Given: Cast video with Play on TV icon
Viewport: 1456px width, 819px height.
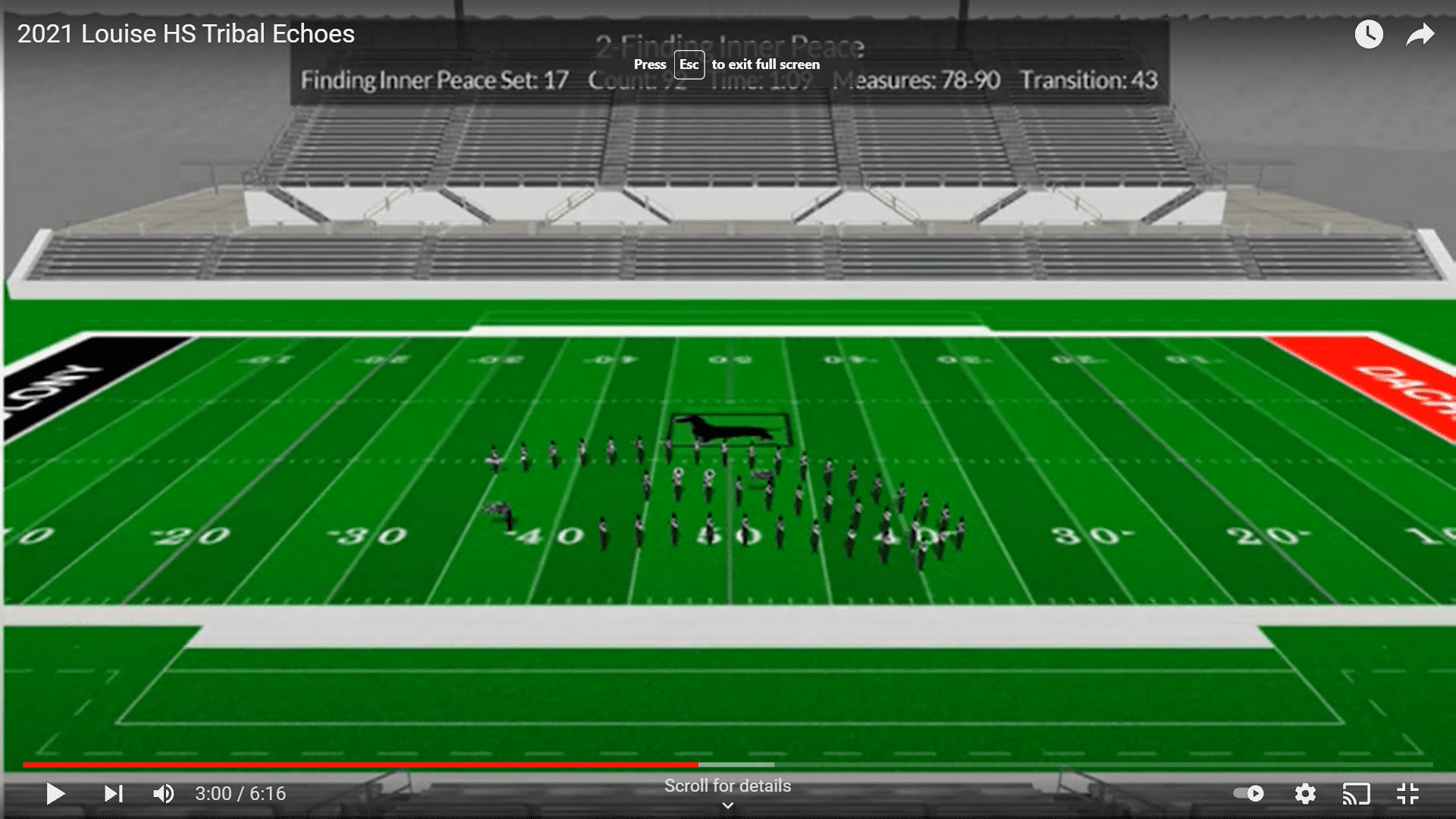Looking at the screenshot, I should pos(1357,793).
